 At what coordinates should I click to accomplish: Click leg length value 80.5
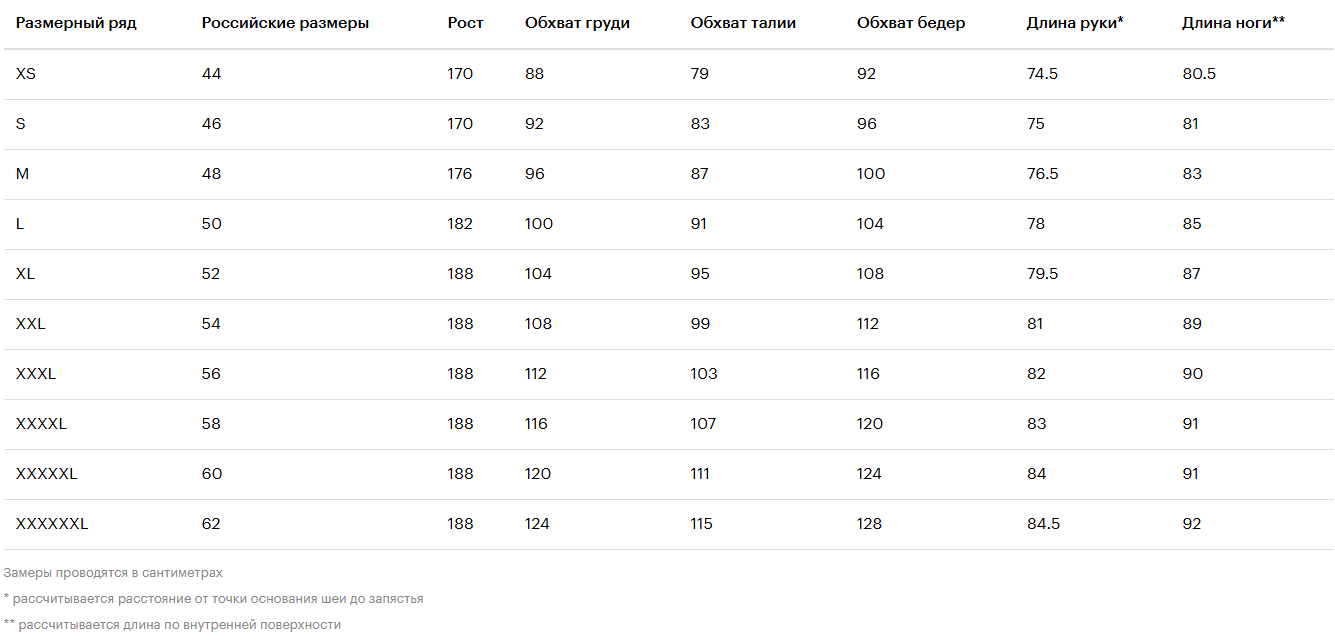click(x=1199, y=74)
